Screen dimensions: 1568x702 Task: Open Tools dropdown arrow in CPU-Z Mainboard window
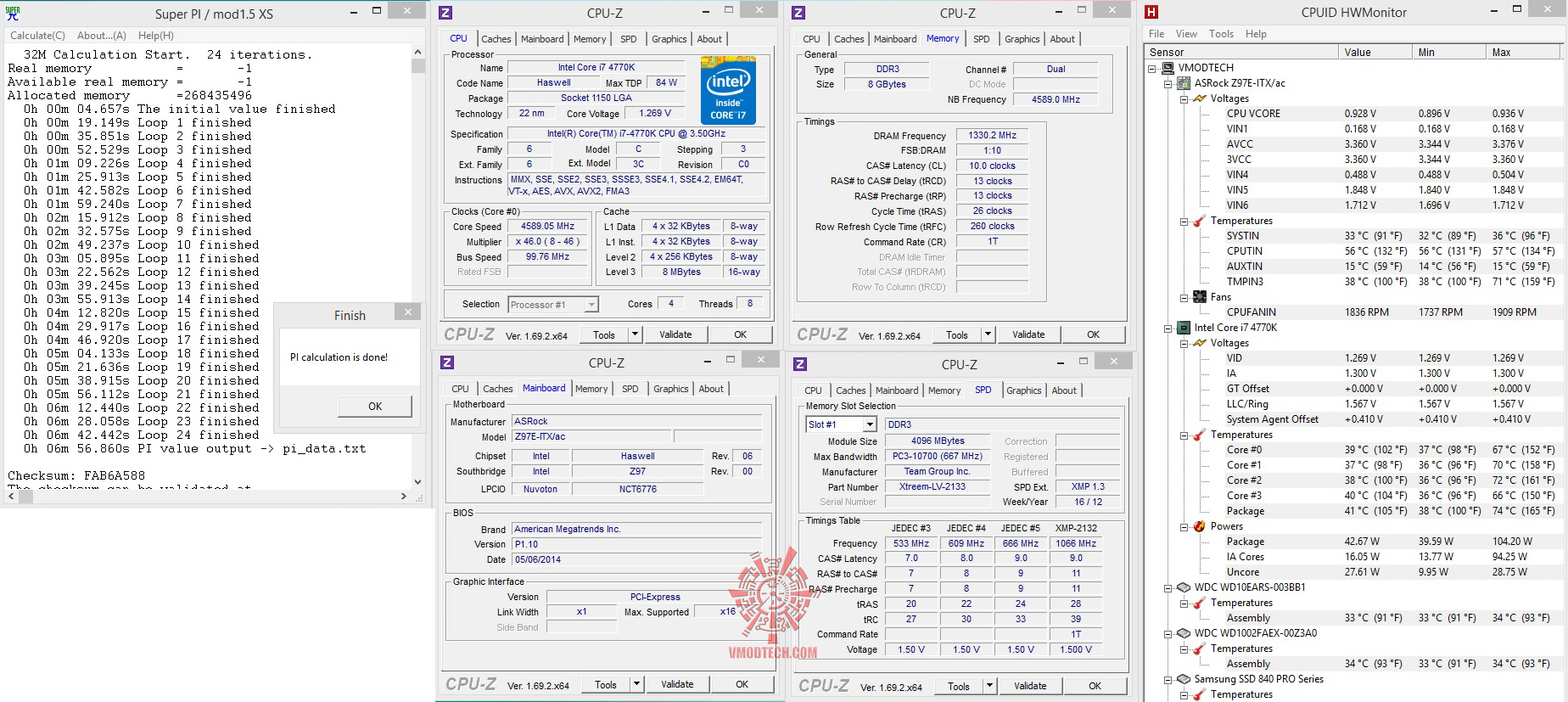click(636, 684)
